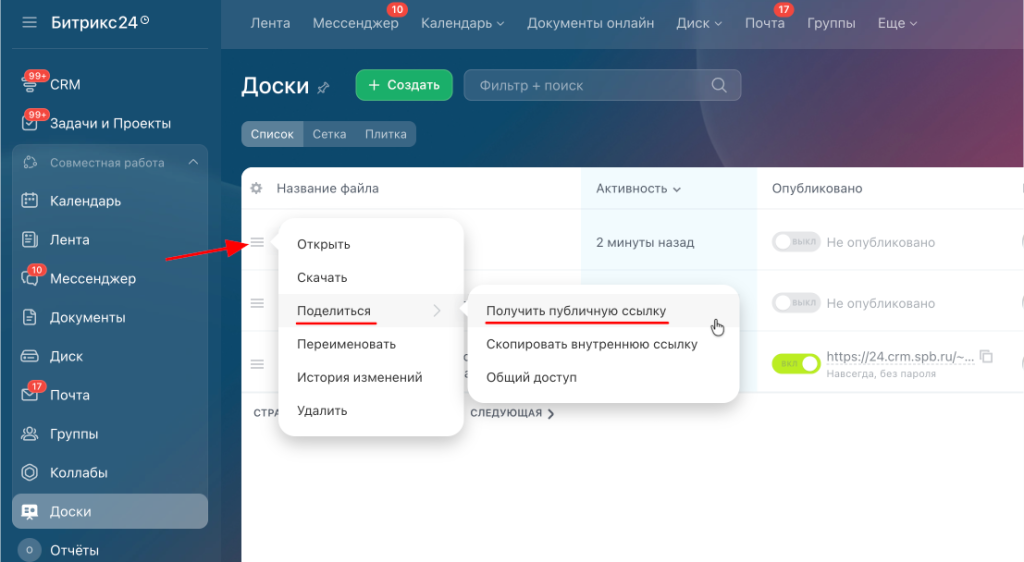Open the https://24.crm.spb.ru public link

[900, 356]
